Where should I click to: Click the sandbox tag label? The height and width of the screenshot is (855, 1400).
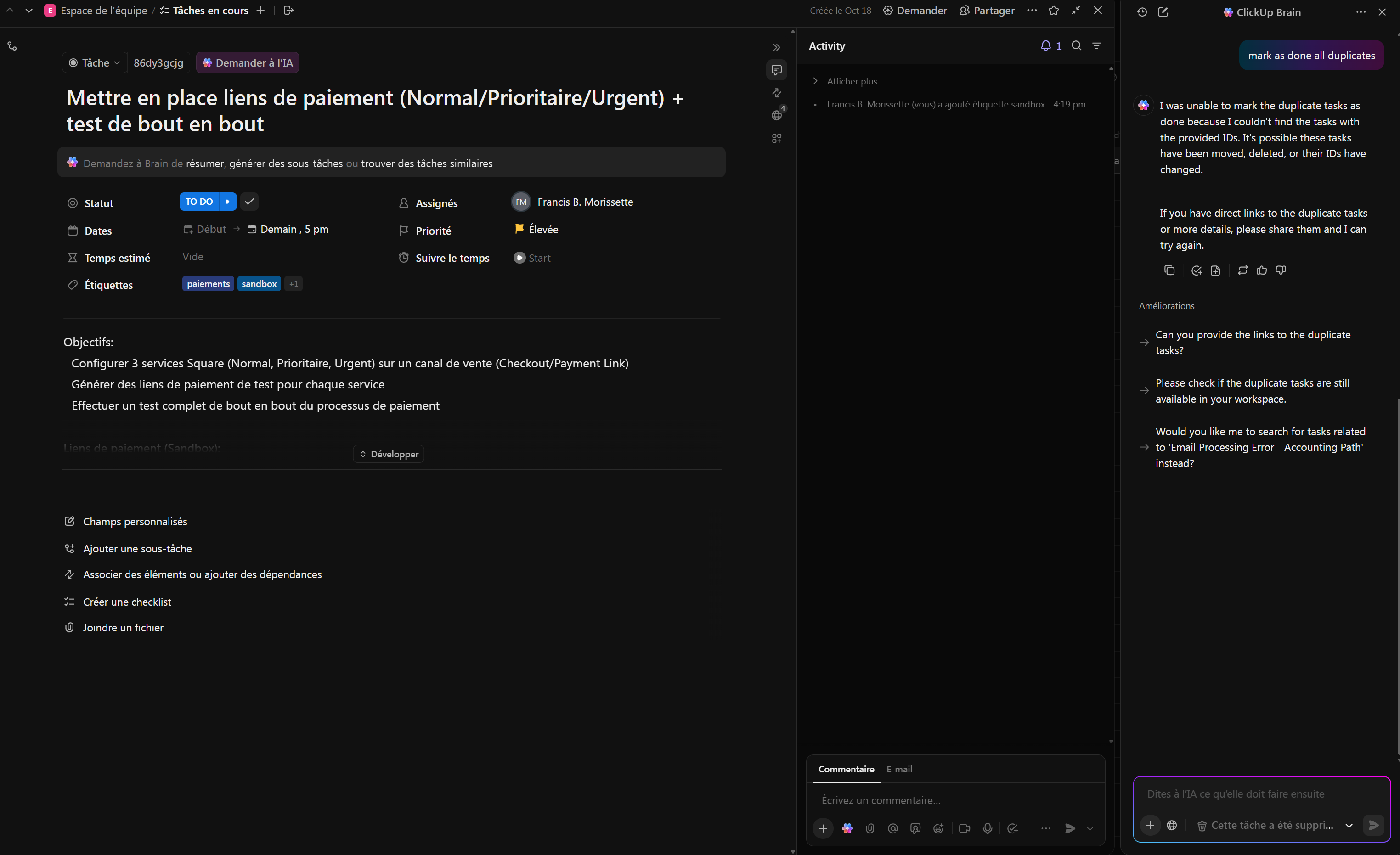click(x=259, y=284)
